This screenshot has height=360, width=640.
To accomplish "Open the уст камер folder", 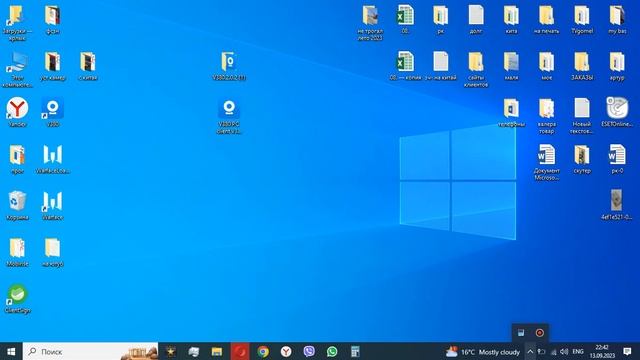I will (53, 62).
